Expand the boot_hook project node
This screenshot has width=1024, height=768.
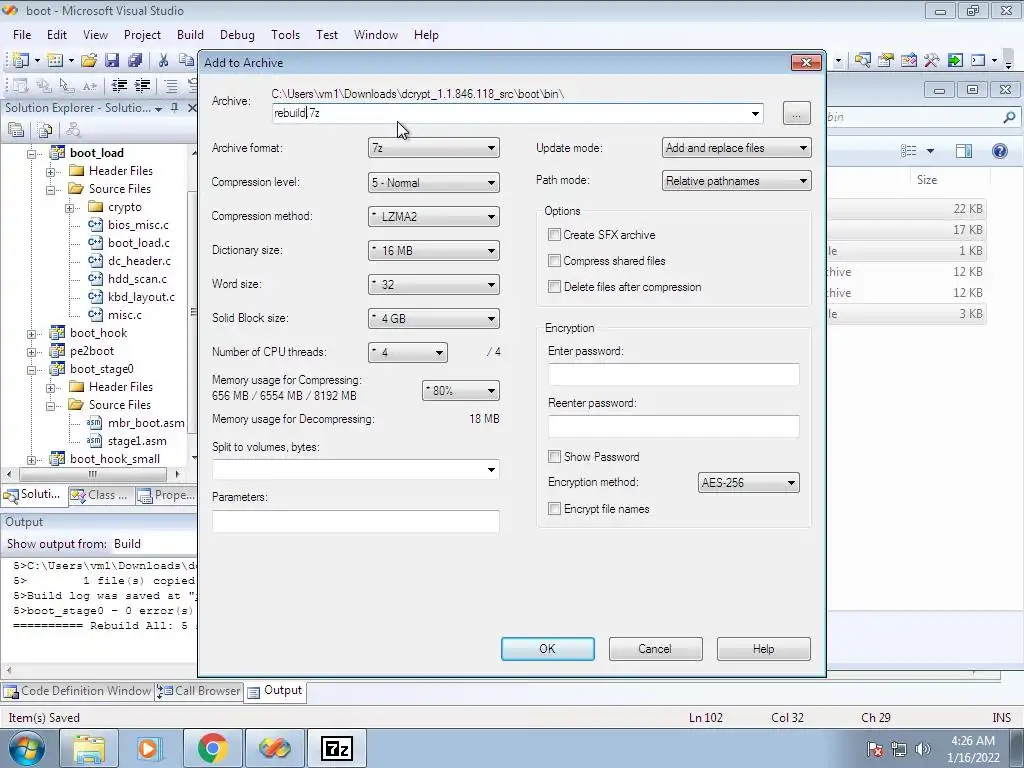pyautogui.click(x=31, y=334)
